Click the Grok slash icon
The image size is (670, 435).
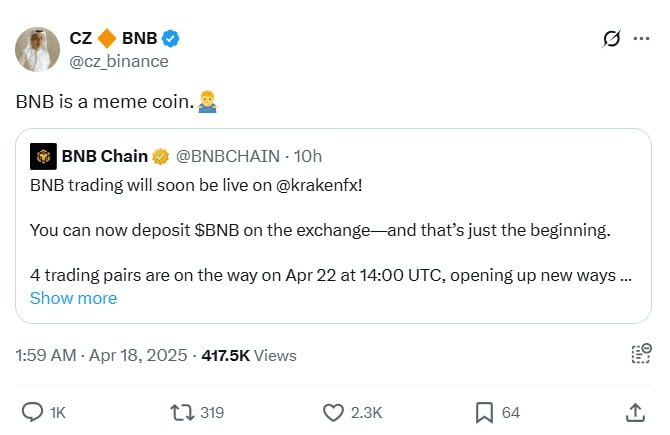point(611,39)
